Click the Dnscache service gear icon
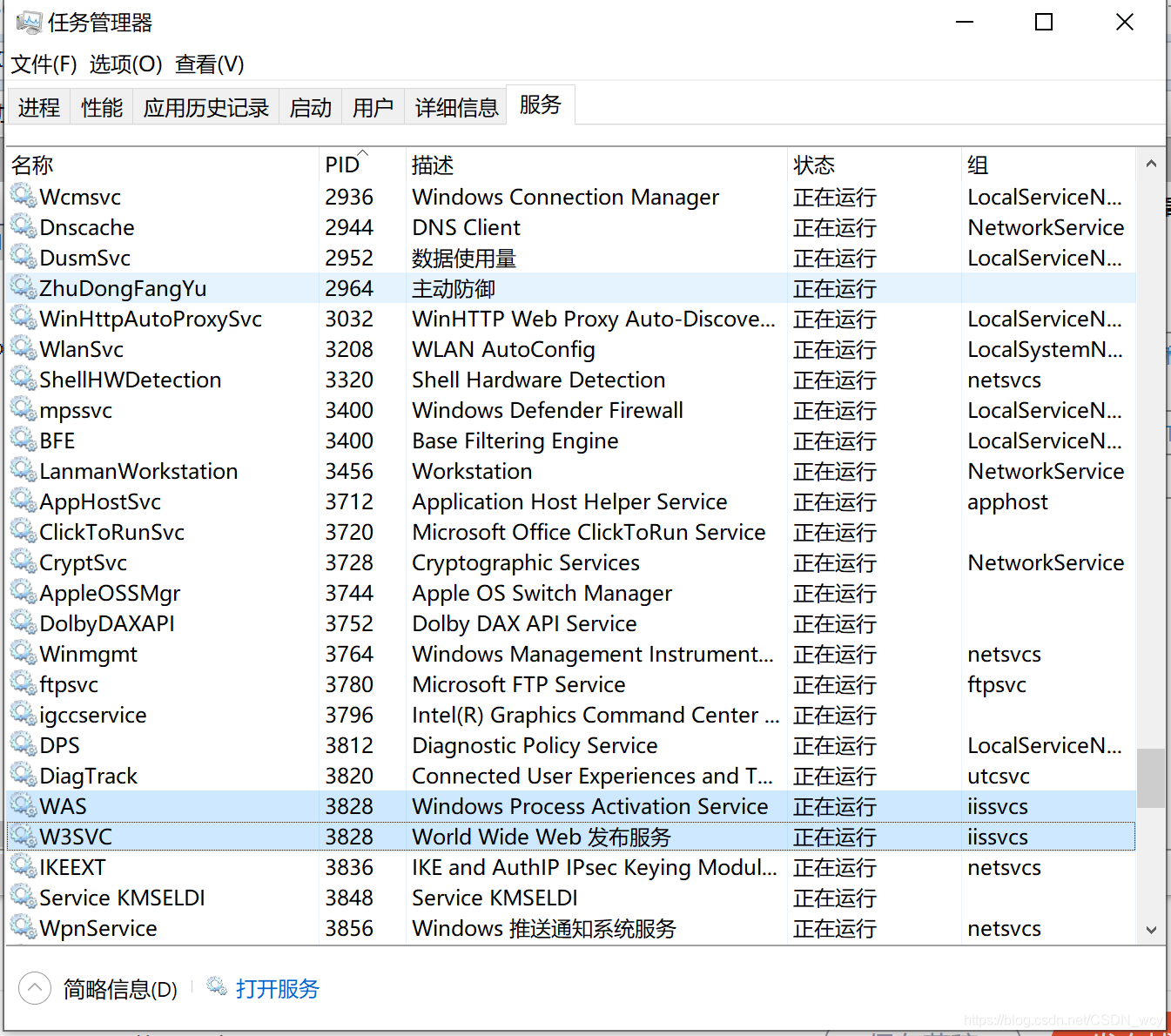 tap(23, 225)
